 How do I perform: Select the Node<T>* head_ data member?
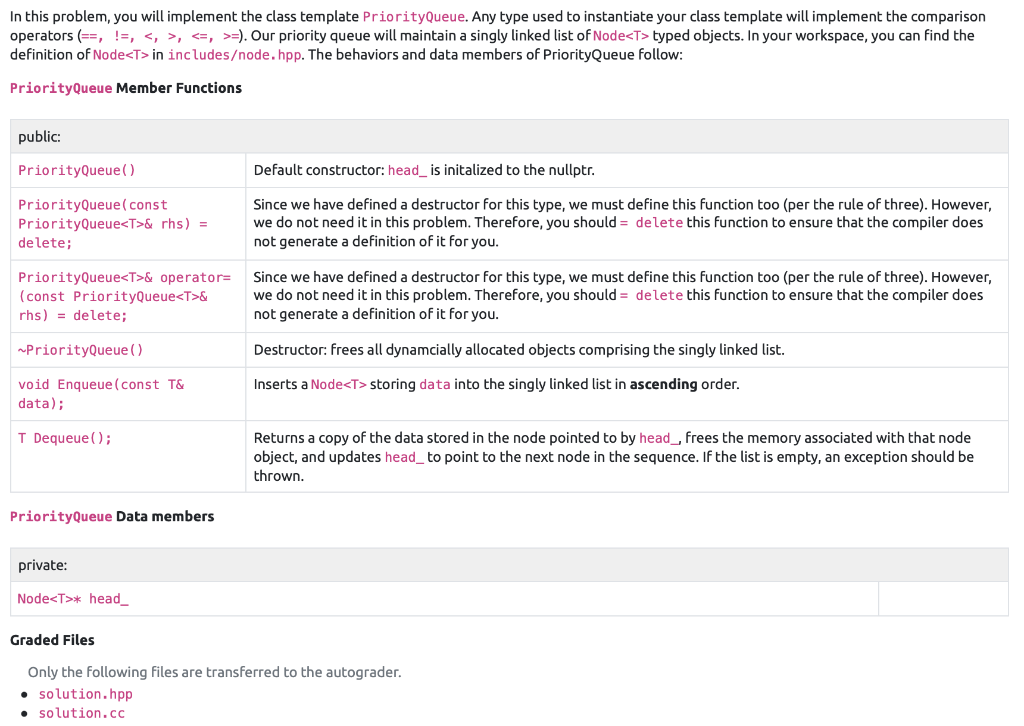coord(71,598)
